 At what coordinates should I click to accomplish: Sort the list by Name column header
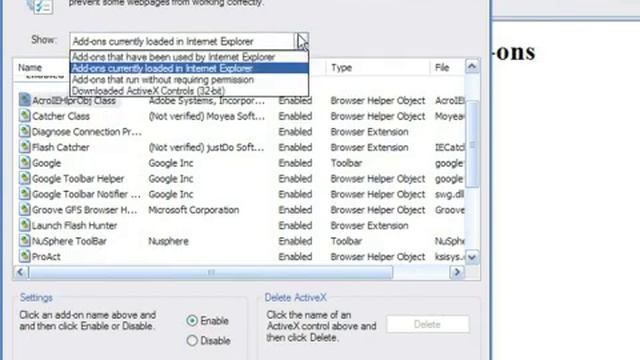pos(30,67)
